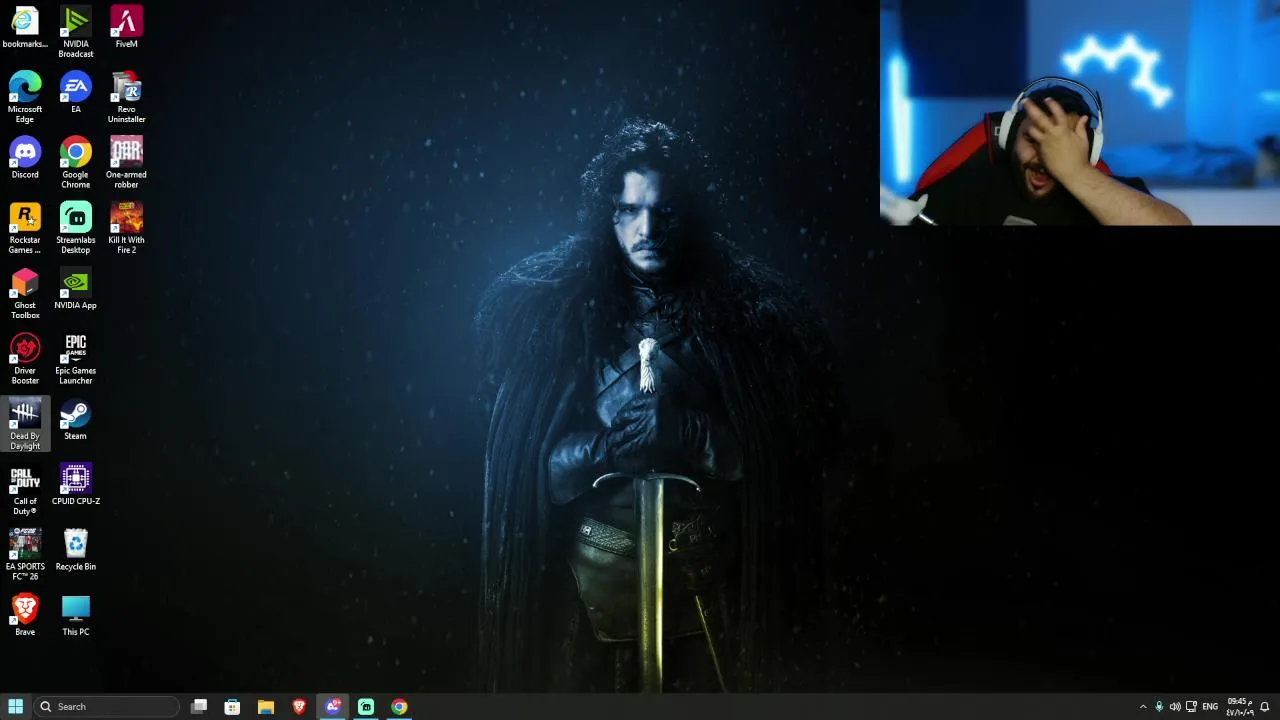Change ENG input language
This screenshot has width=1280, height=720.
point(1210,707)
